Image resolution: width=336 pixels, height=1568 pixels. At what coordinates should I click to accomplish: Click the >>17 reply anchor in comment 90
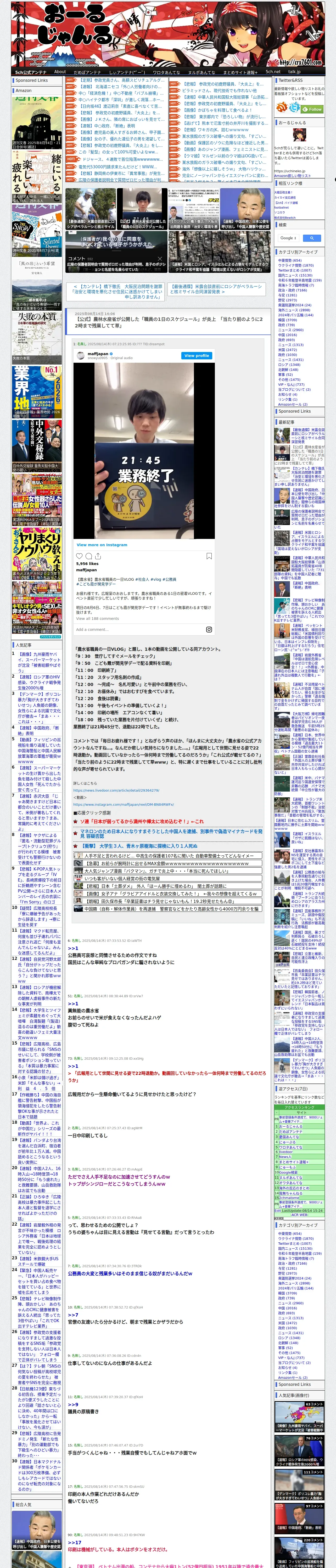[x=74, y=1542]
